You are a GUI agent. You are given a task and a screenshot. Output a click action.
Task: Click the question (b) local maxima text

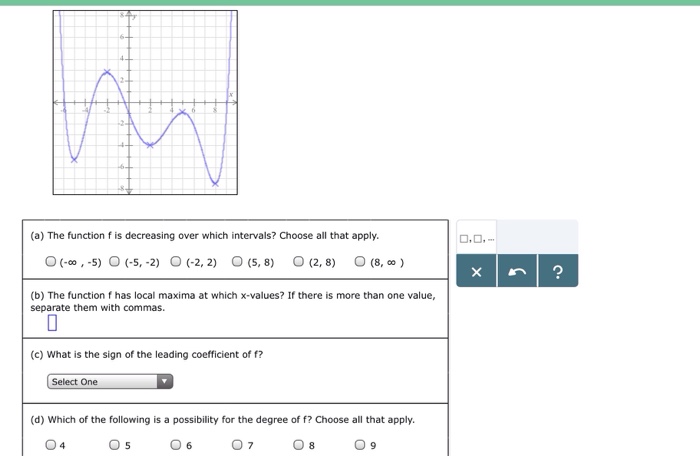[x=233, y=301]
